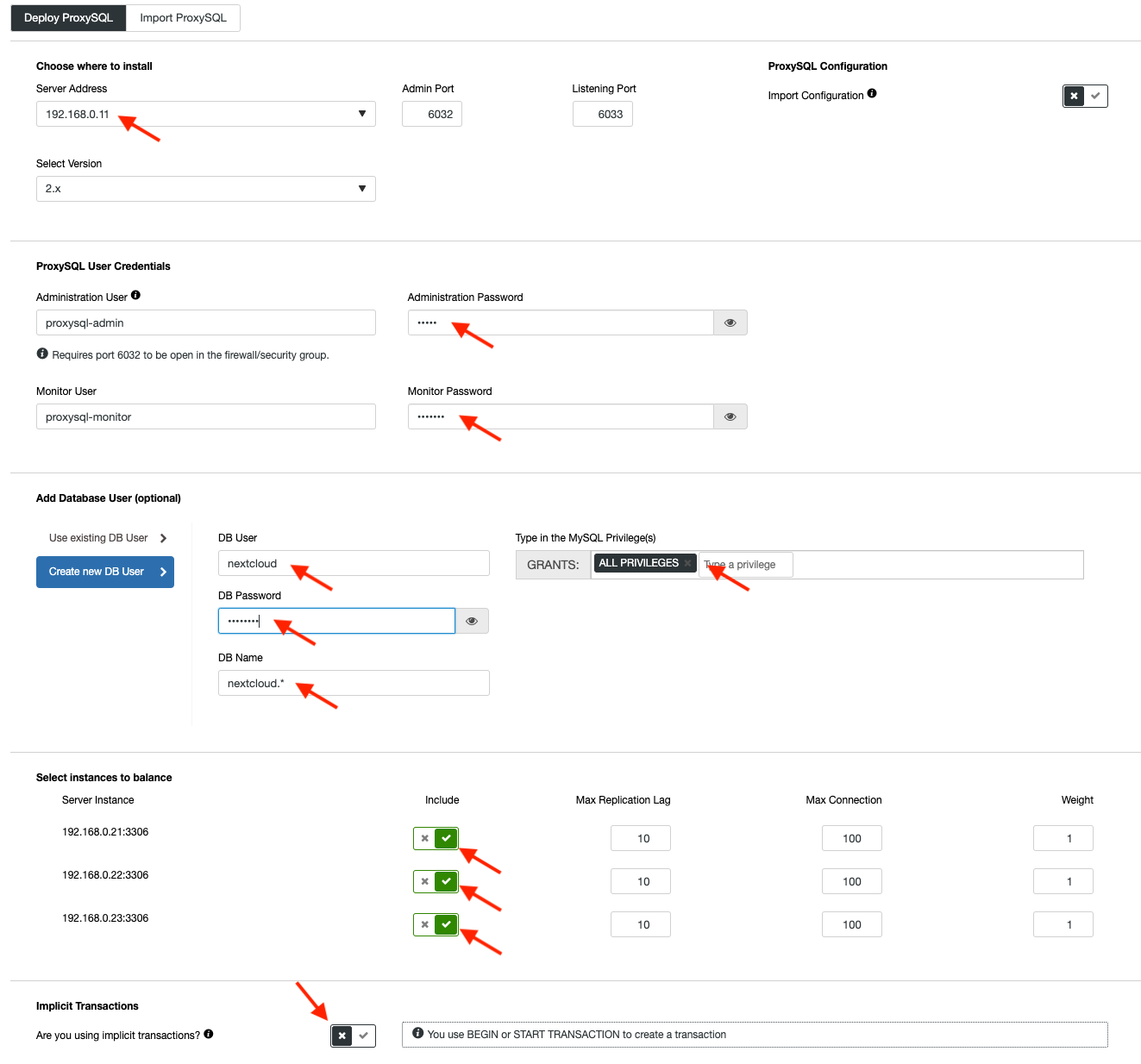Edit Max Connection for 192.168.0.22

[852, 881]
